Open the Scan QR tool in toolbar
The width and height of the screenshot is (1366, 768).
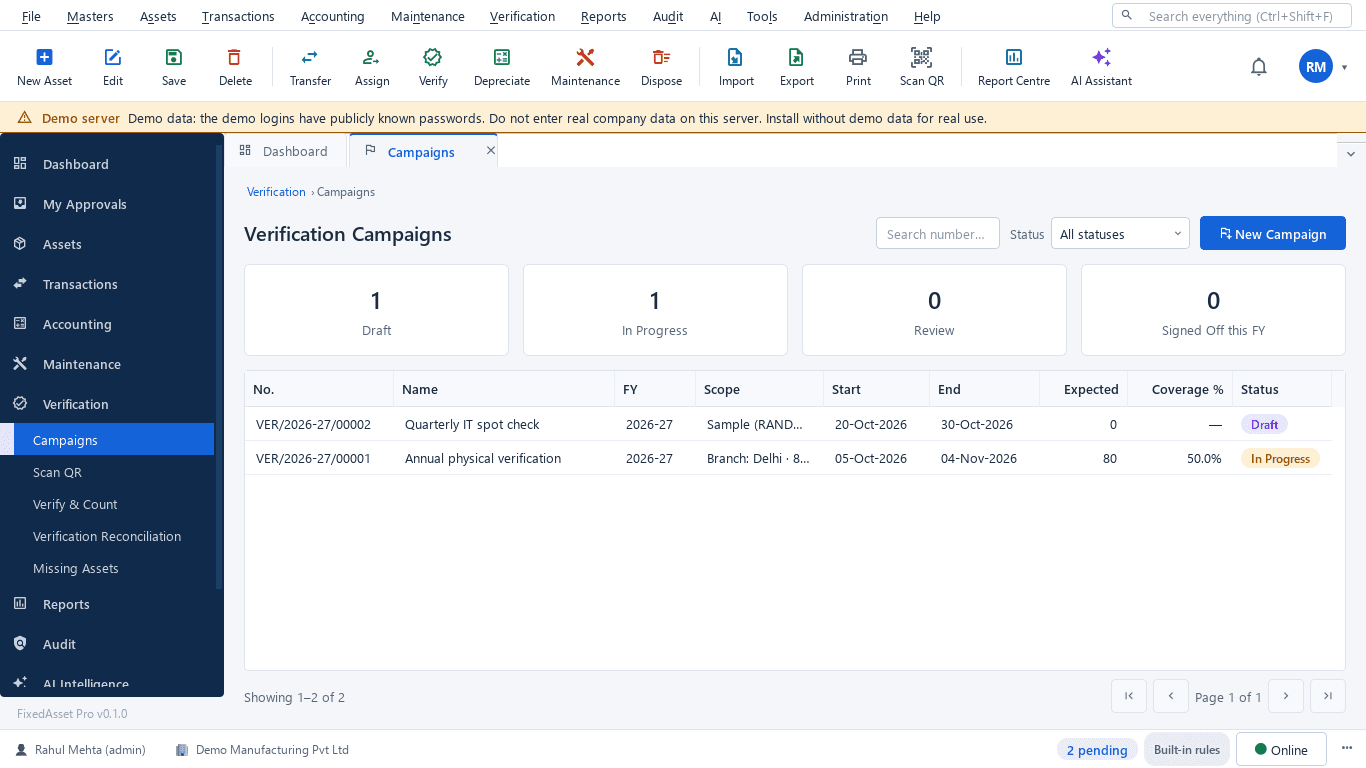pos(921,68)
